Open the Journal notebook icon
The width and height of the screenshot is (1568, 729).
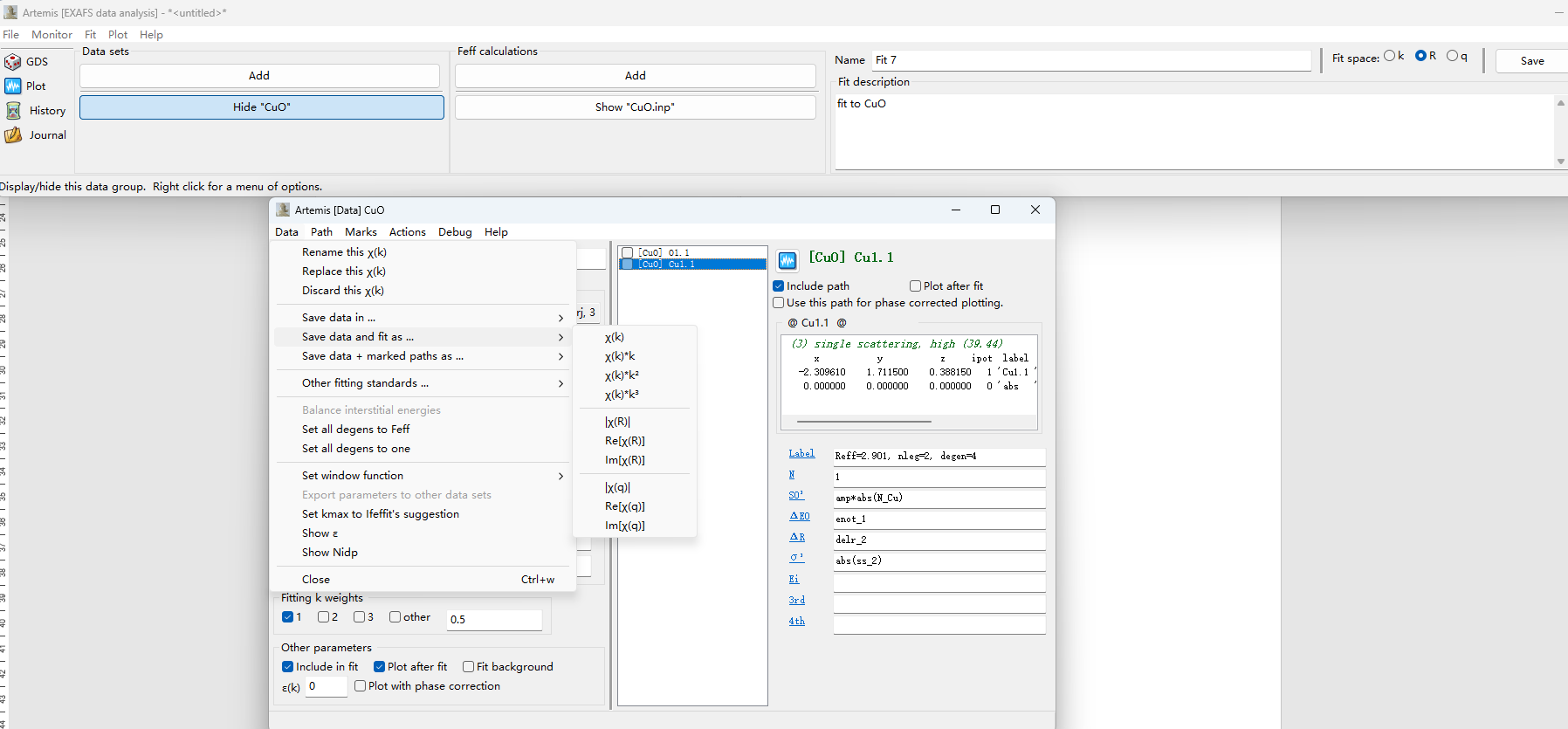(x=13, y=135)
